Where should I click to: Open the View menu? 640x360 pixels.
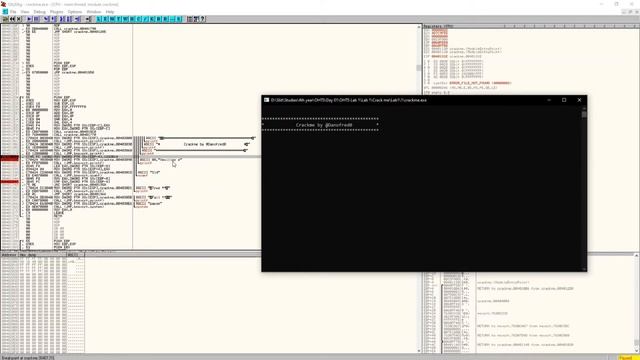coord(25,12)
